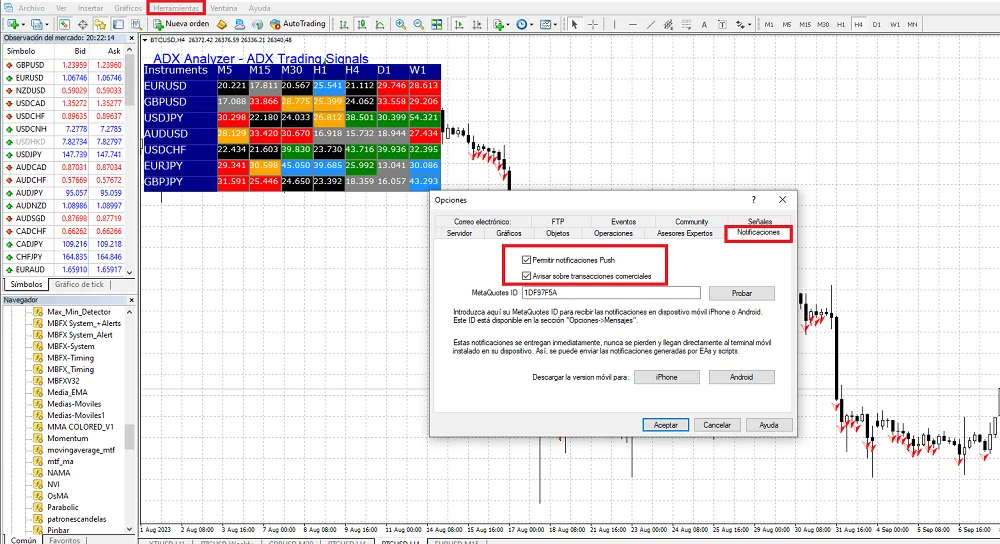1000x544 pixels.
Task: Zoom out of the chart
Action: tap(418, 24)
